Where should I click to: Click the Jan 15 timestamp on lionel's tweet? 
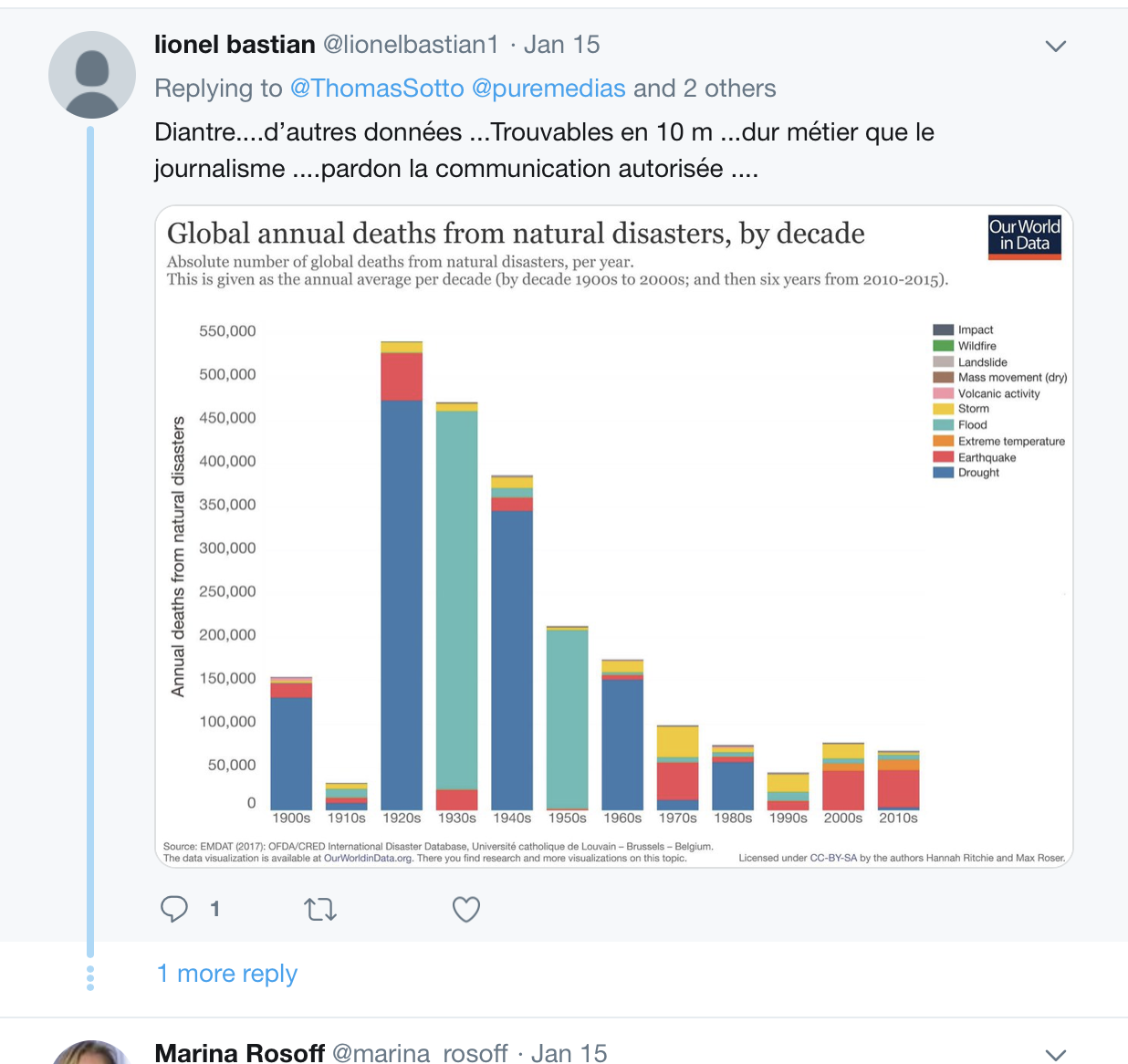tap(561, 45)
